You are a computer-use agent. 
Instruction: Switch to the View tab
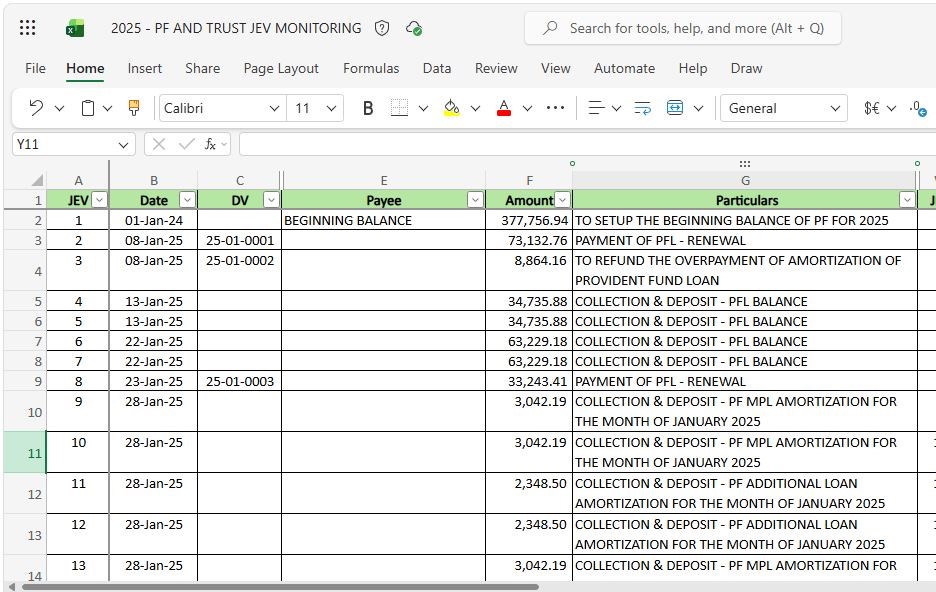click(556, 68)
